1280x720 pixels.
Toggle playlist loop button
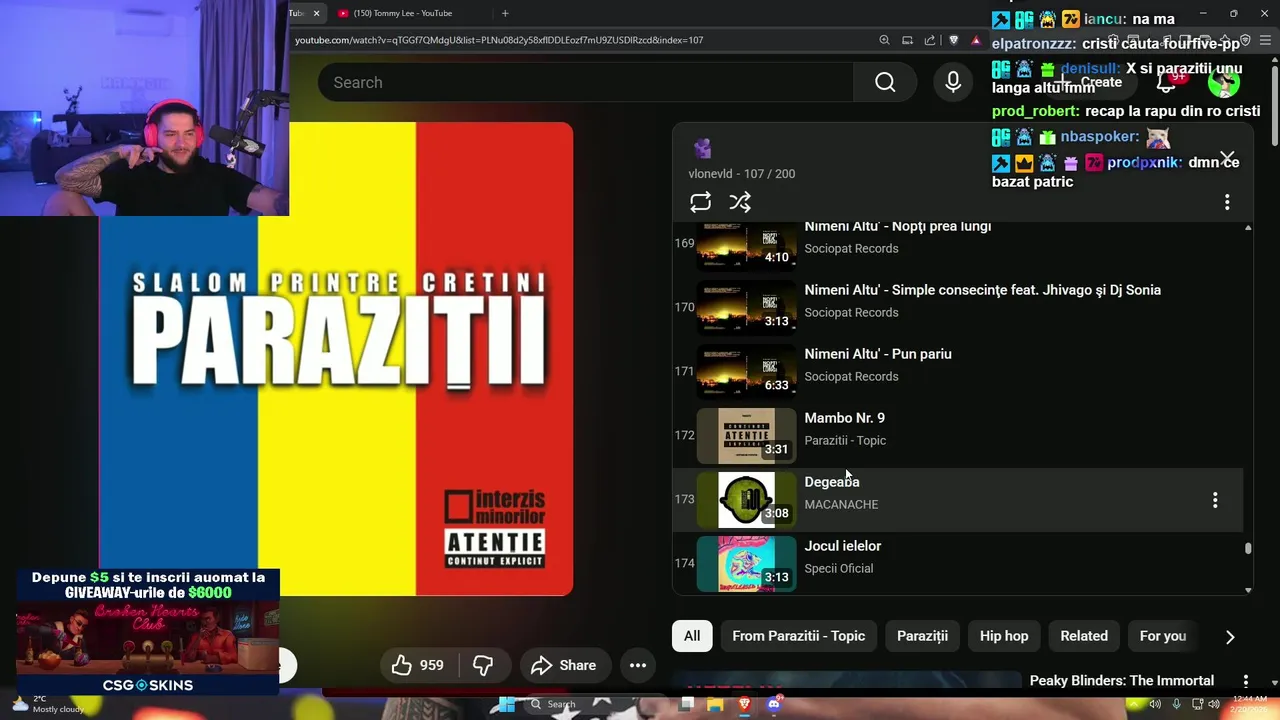[x=700, y=202]
